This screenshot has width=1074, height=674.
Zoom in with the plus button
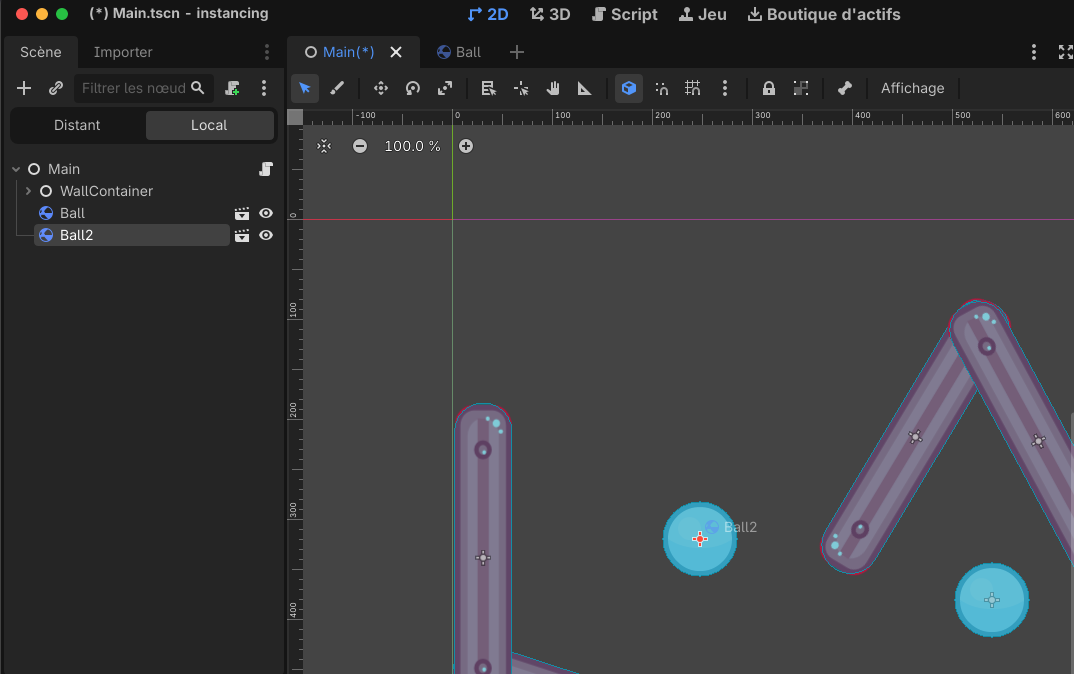466,147
